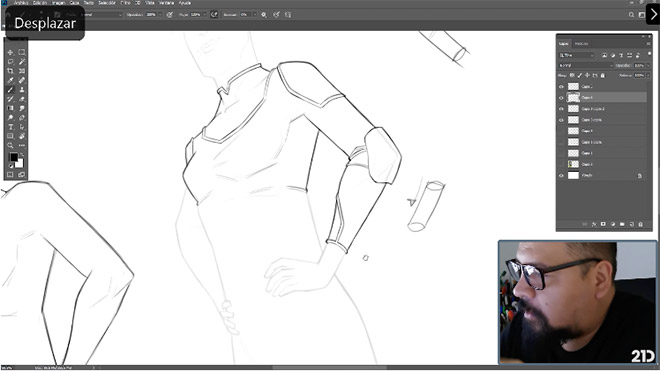The width and height of the screenshot is (660, 371).
Task: Expand the Opacidad slider arrow in Capas
Action: point(648,66)
